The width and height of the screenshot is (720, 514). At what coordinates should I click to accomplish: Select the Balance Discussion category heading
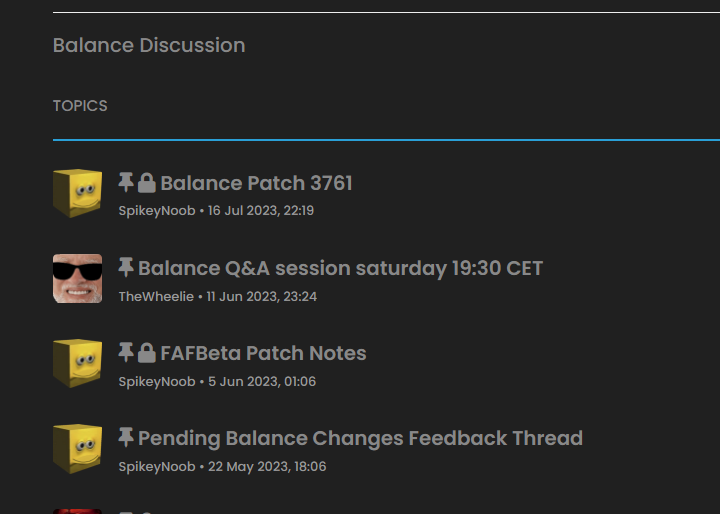(149, 45)
